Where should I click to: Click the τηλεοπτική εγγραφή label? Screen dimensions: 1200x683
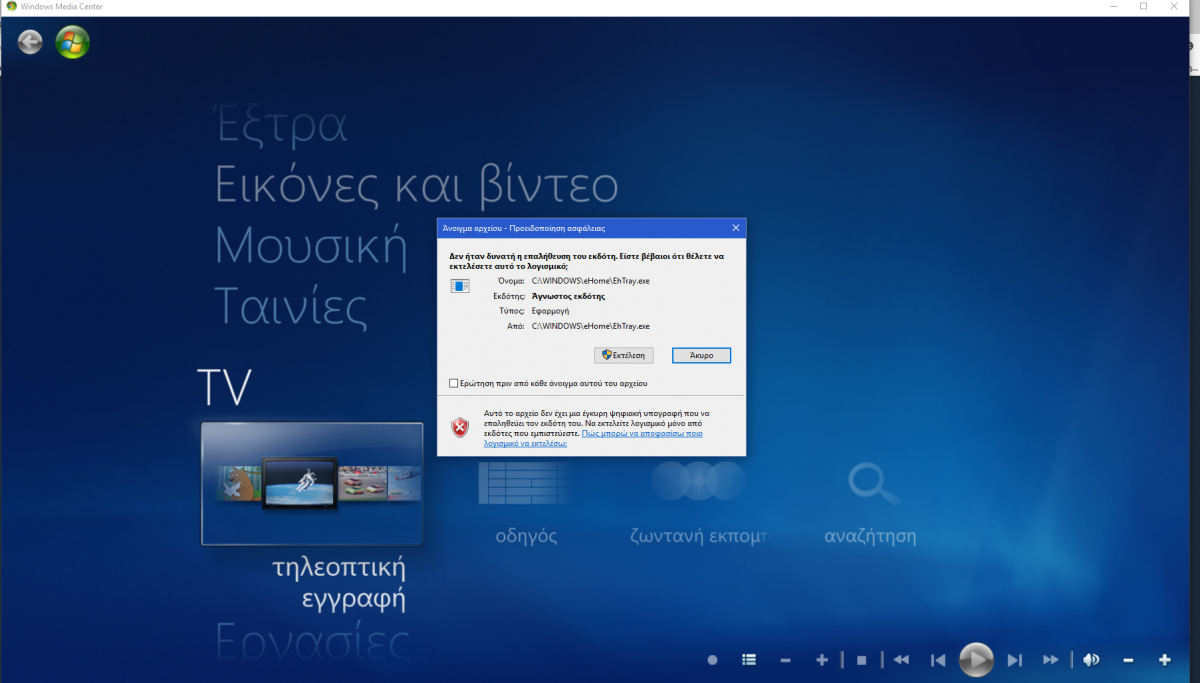tap(339, 584)
